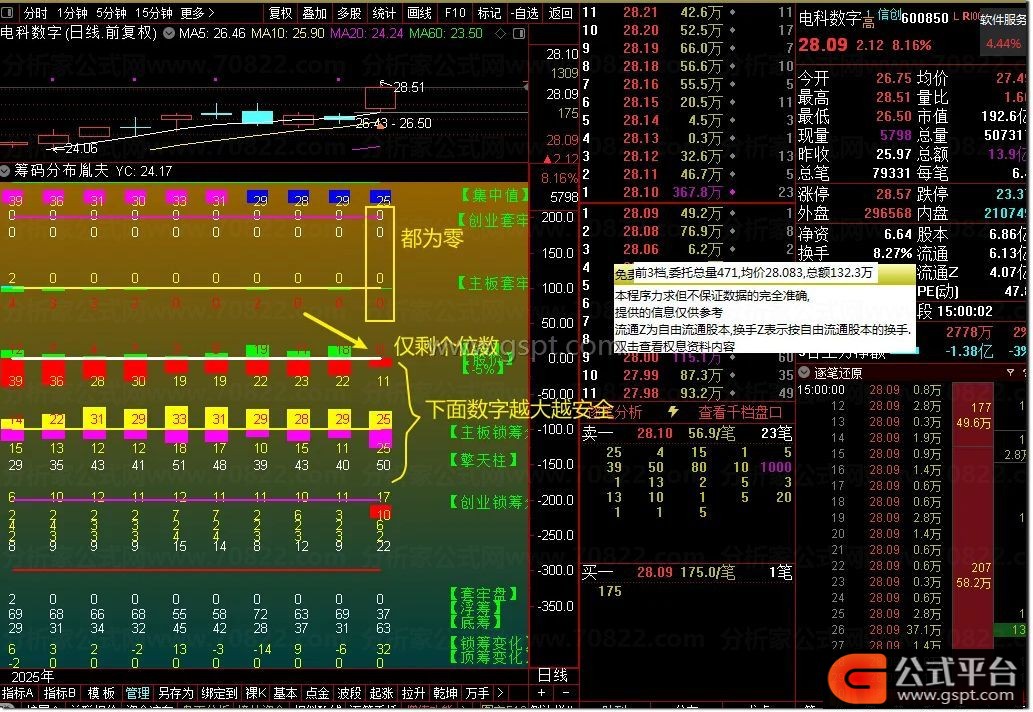Viewport: 1033px width, 712px height.
Task: Click the diamond marker on bid row 27.99
Action: pyautogui.click(x=733, y=375)
